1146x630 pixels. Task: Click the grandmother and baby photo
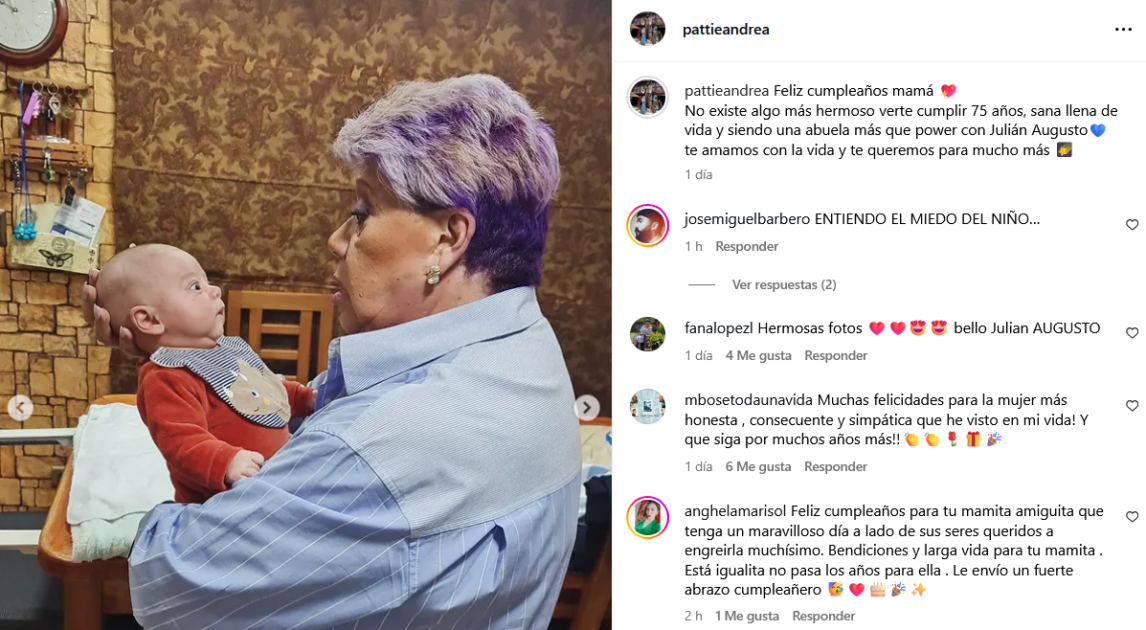tap(306, 315)
